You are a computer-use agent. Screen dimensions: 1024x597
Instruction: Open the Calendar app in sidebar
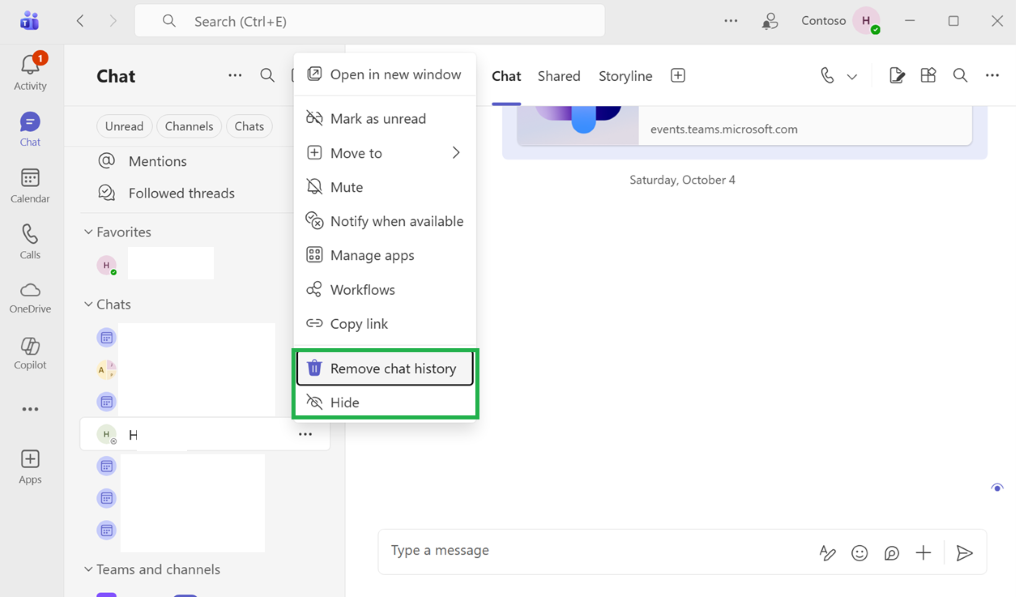tap(30, 186)
